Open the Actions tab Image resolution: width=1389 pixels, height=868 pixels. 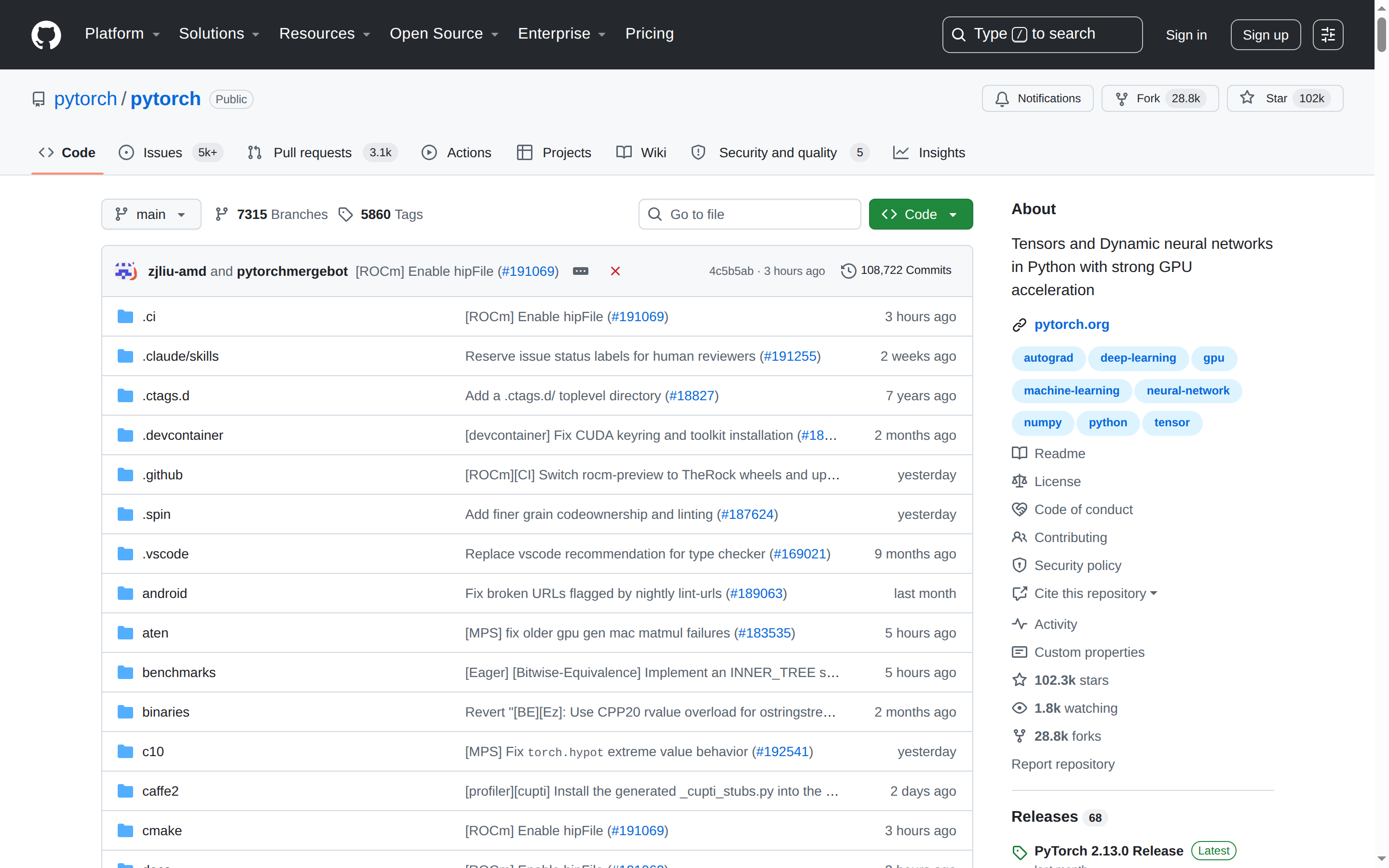[456, 153]
